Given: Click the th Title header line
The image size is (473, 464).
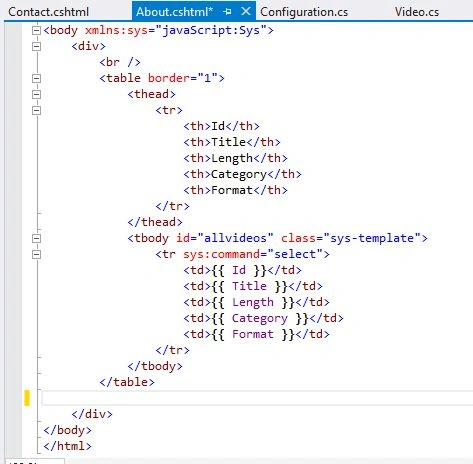Looking at the screenshot, I should click(232, 142).
